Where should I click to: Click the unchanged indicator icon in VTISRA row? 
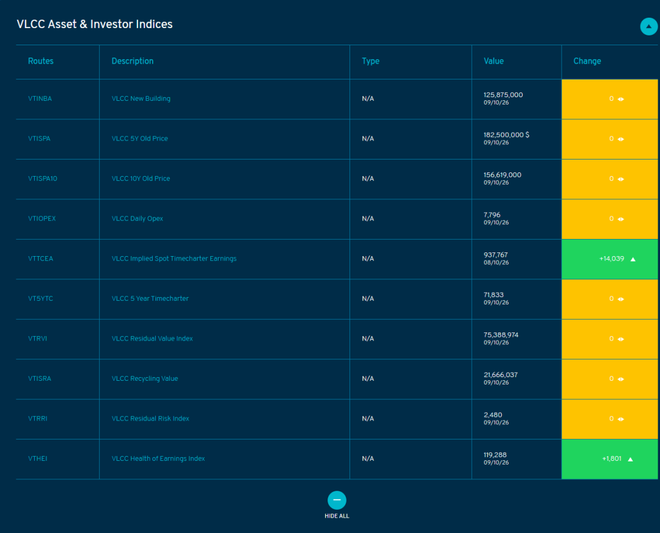pyautogui.click(x=620, y=379)
